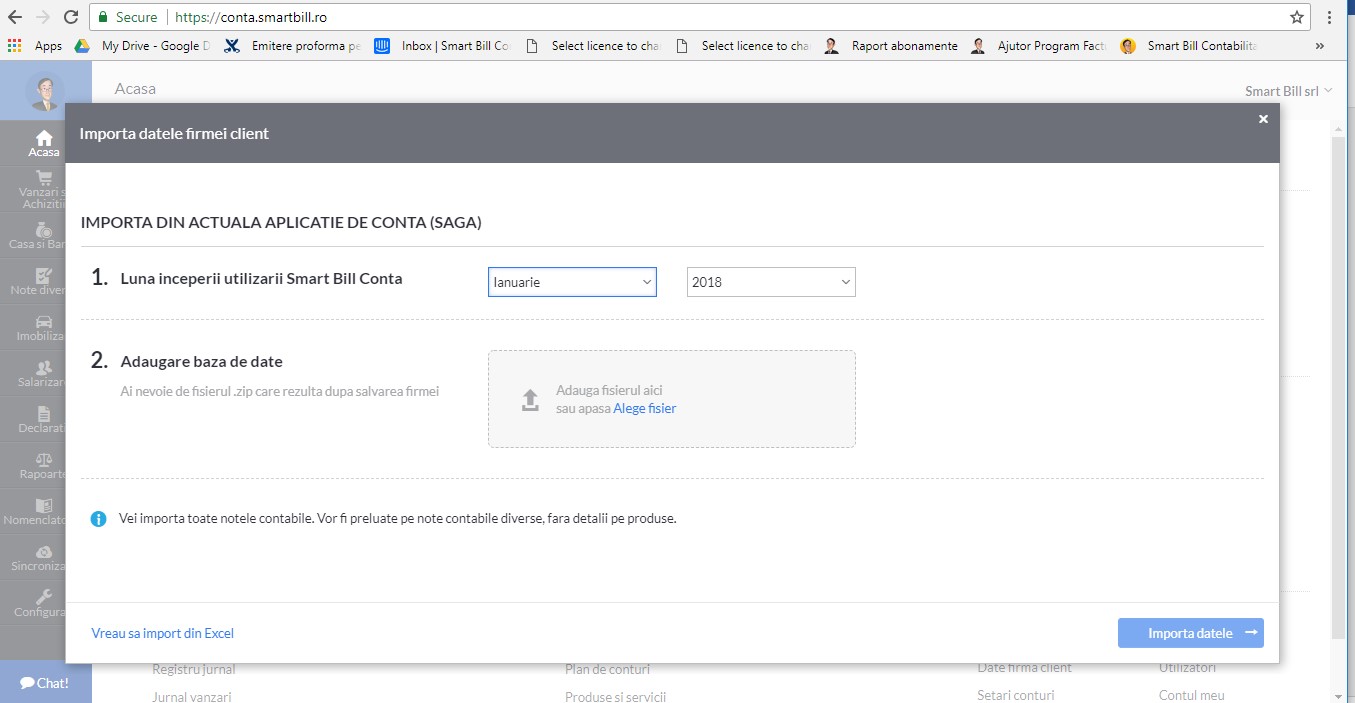Screen dimensions: 1355x703
Task: Click the user avatar in sidebar
Action: (x=45, y=92)
